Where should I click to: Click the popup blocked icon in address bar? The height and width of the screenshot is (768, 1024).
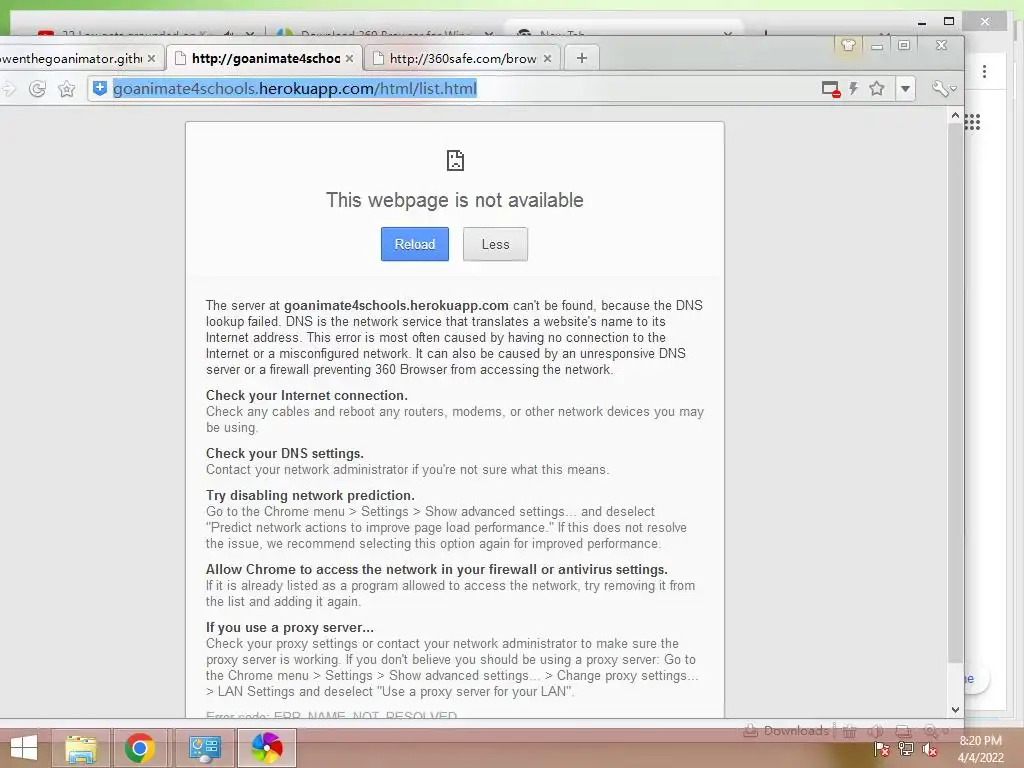point(831,89)
